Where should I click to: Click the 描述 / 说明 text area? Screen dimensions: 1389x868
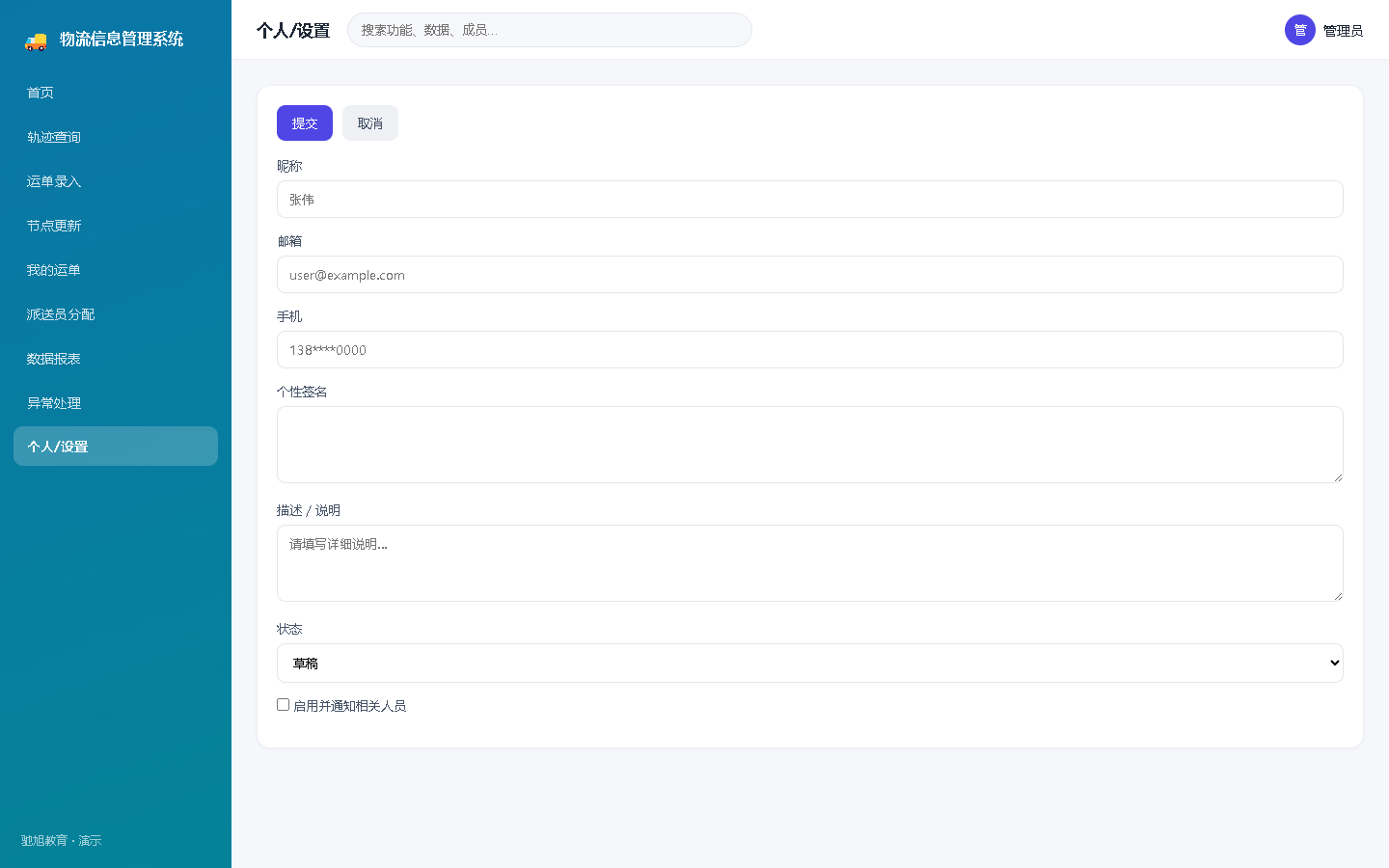tap(810, 563)
